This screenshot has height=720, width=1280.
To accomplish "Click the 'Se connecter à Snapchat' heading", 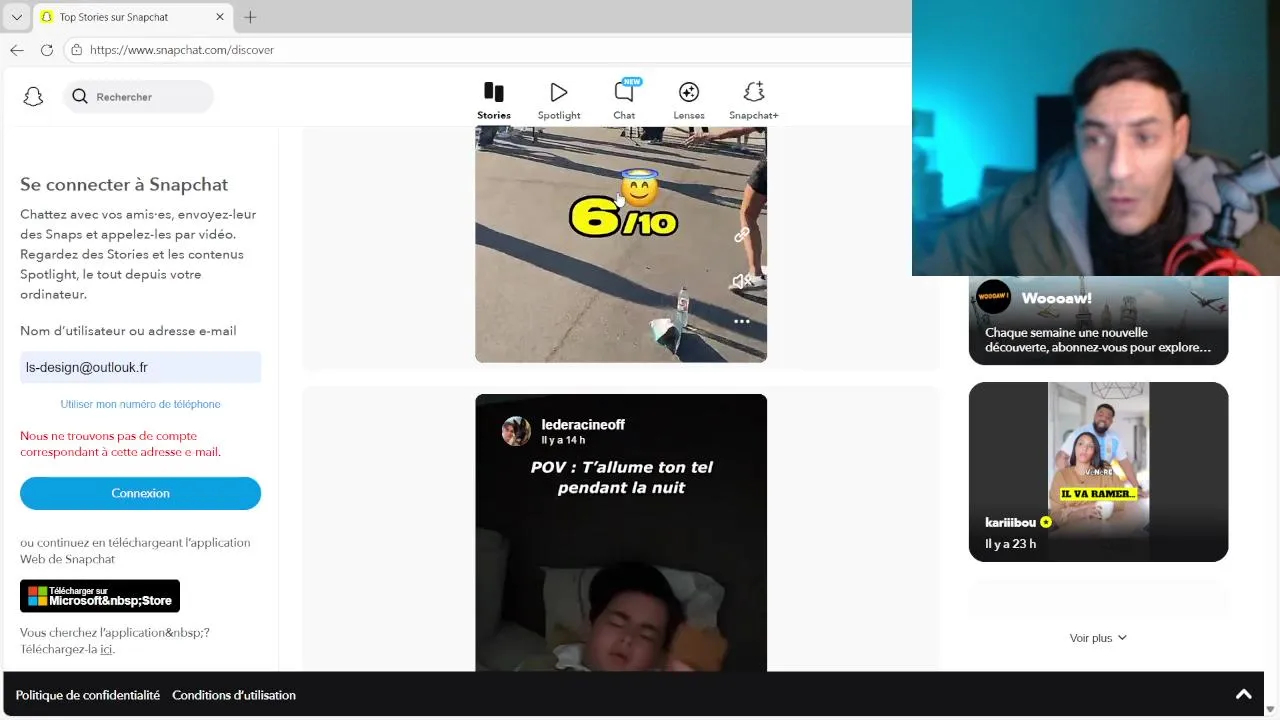I will [x=124, y=184].
